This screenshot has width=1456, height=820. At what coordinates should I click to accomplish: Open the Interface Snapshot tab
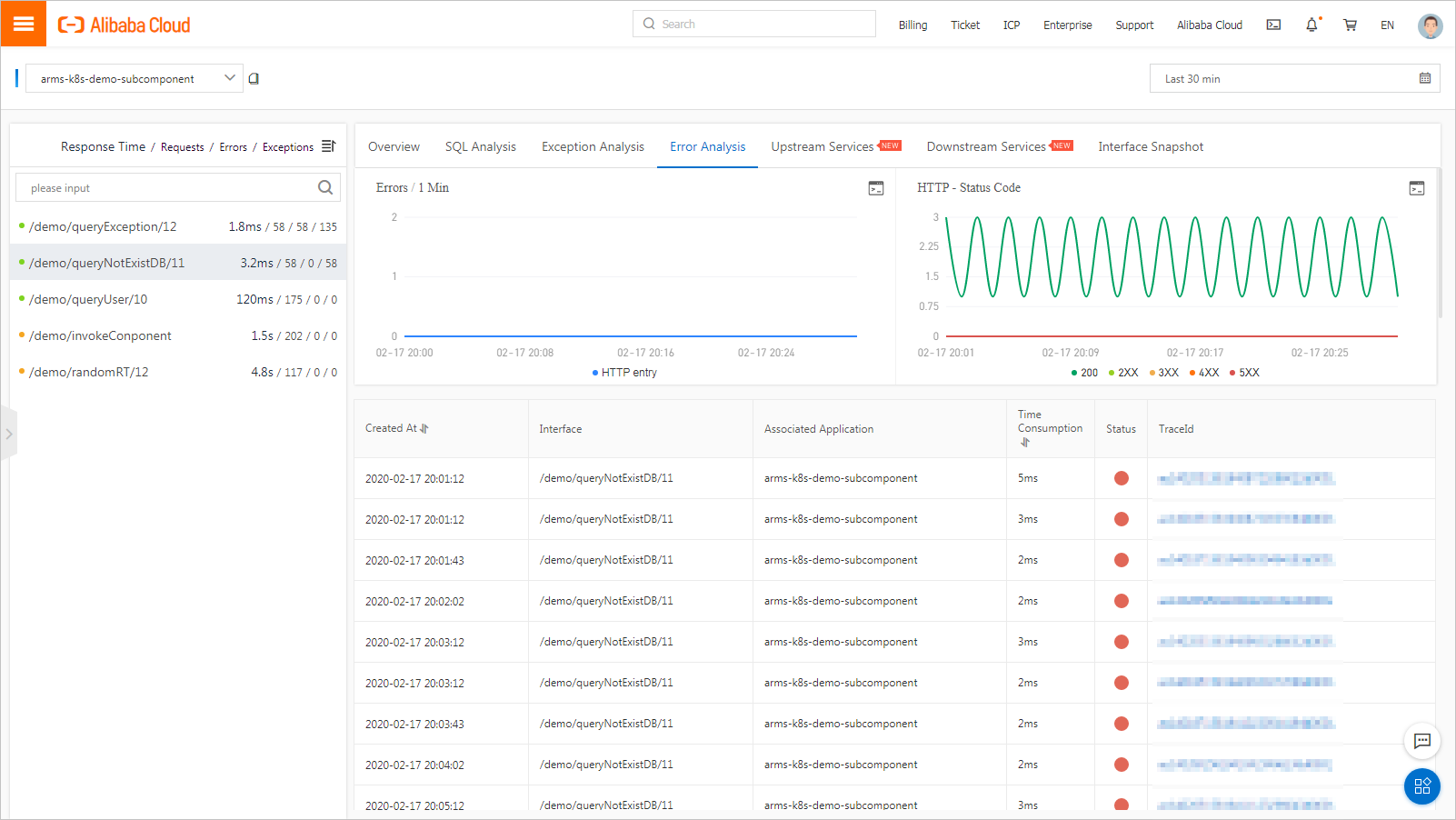(x=1151, y=146)
